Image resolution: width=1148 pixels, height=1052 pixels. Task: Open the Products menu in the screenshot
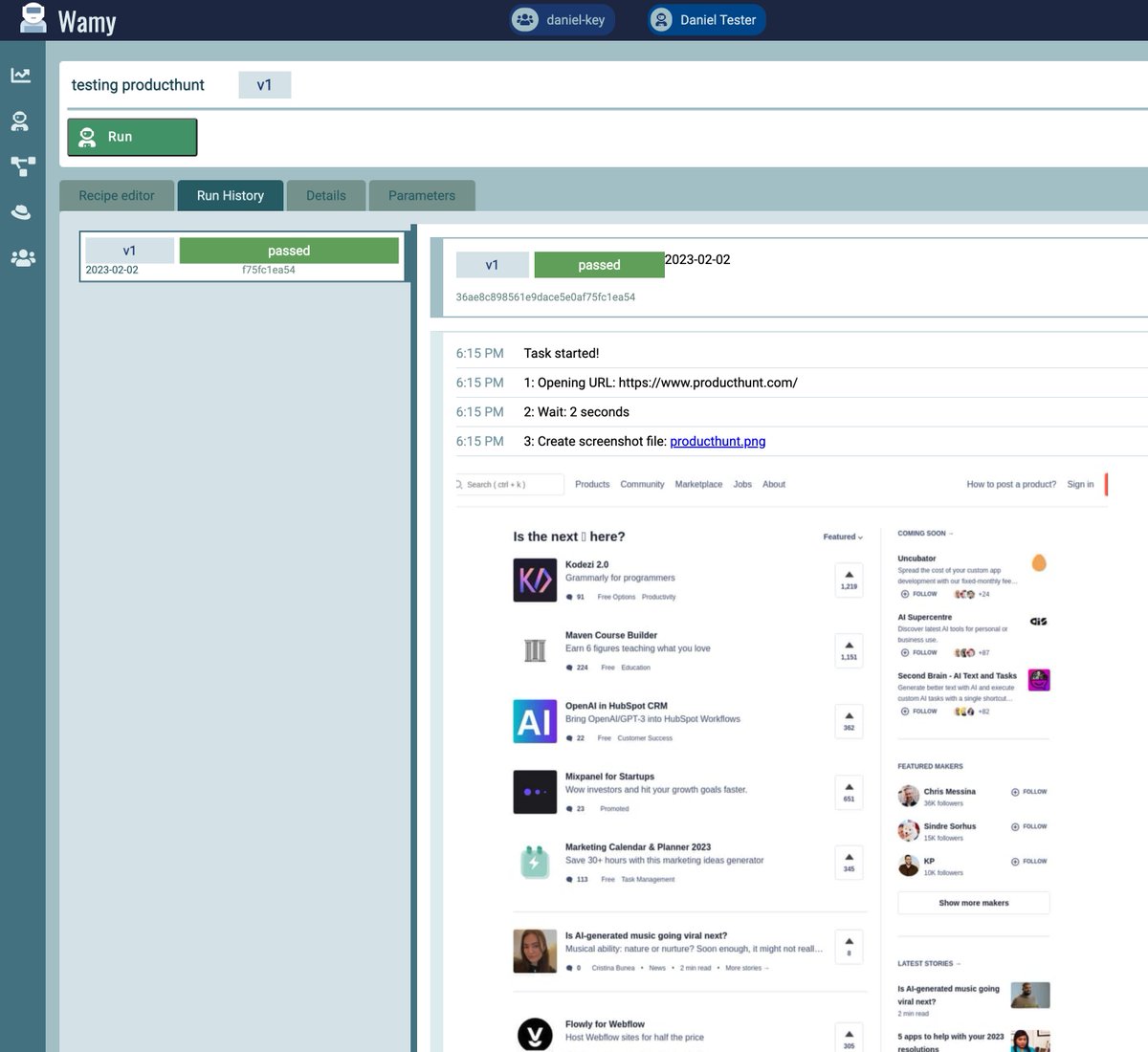tap(592, 484)
